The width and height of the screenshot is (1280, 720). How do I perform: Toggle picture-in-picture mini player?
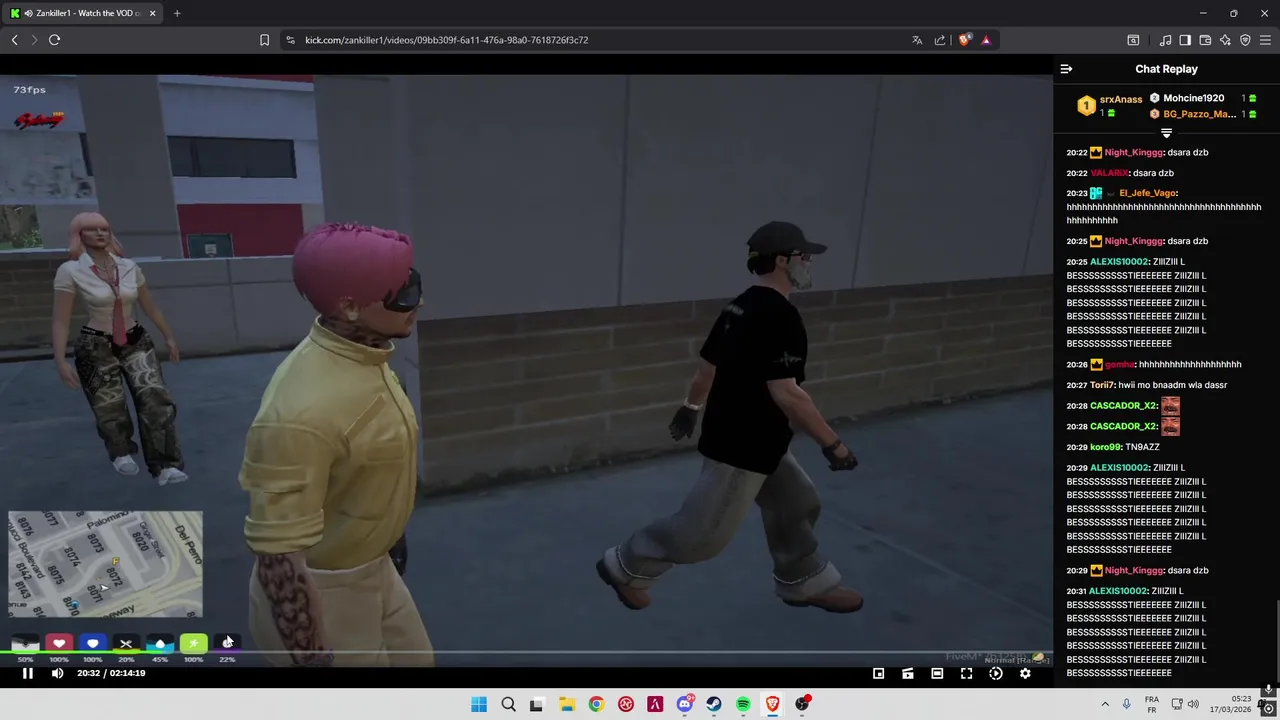(878, 673)
